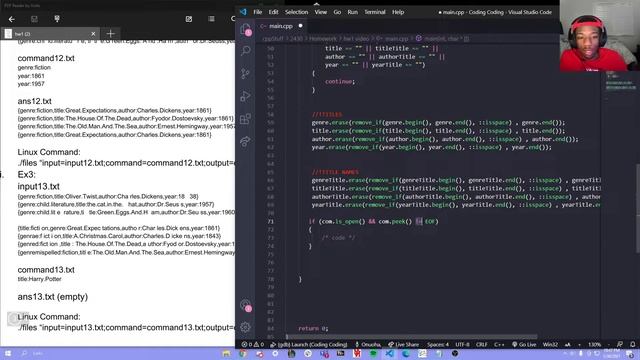Open the Source Control view
Image resolution: width=640 pixels, height=360 pixels.
[x=245, y=73]
